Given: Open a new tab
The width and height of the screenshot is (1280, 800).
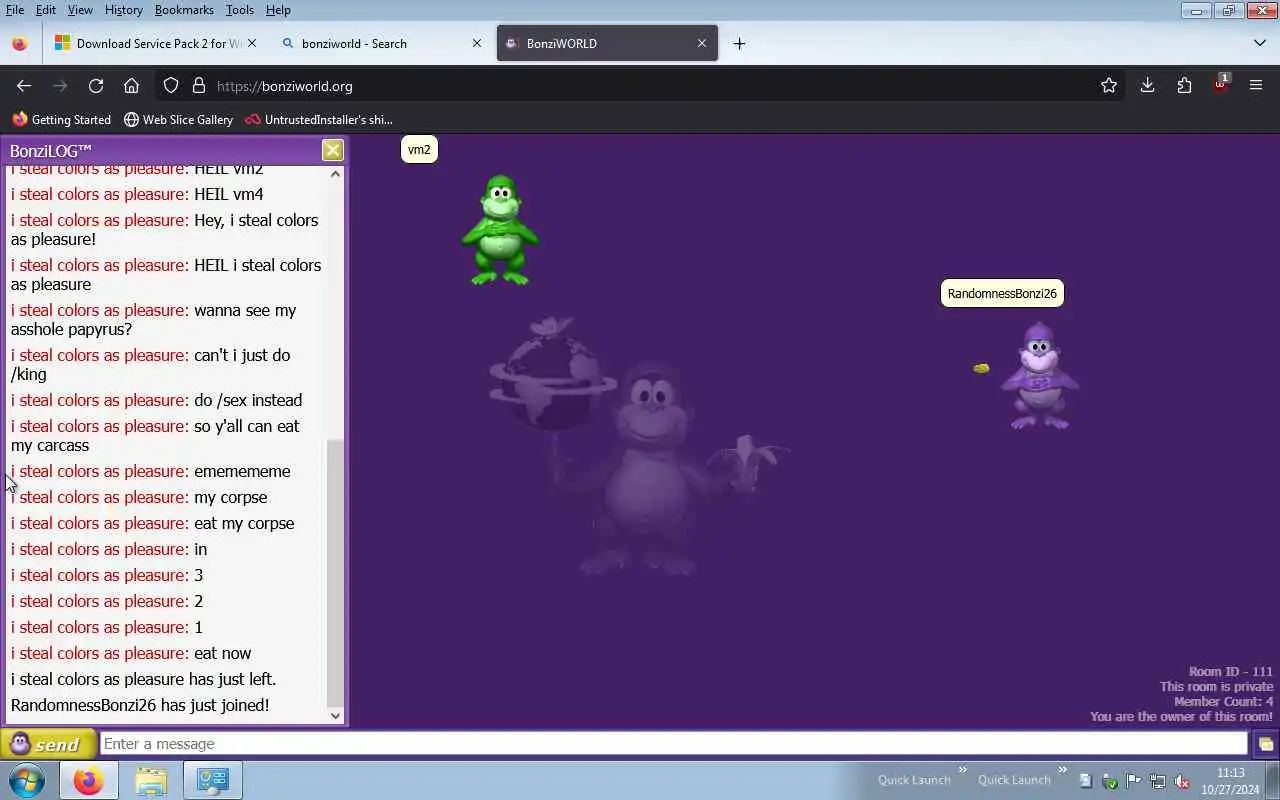Looking at the screenshot, I should click(x=739, y=43).
